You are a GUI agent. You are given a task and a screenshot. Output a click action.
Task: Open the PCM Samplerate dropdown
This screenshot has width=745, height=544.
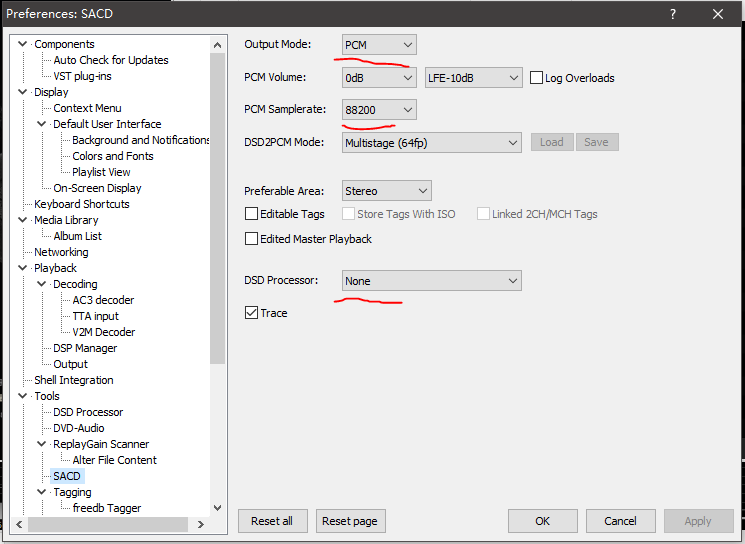coord(379,109)
